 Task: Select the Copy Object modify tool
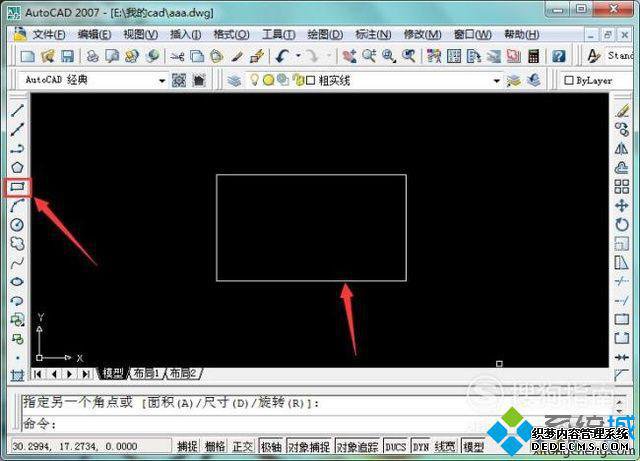click(622, 129)
